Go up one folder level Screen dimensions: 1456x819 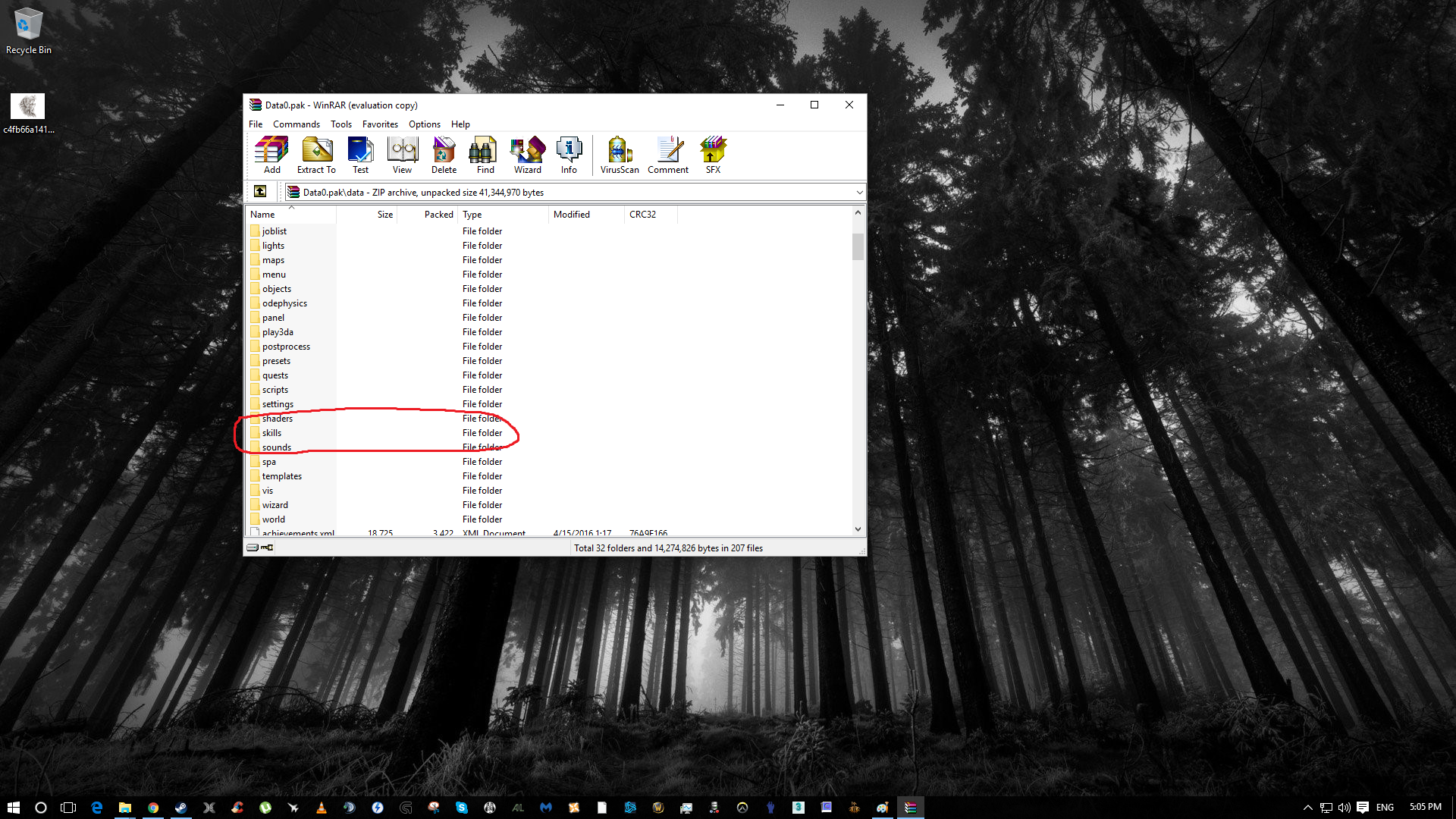[260, 191]
